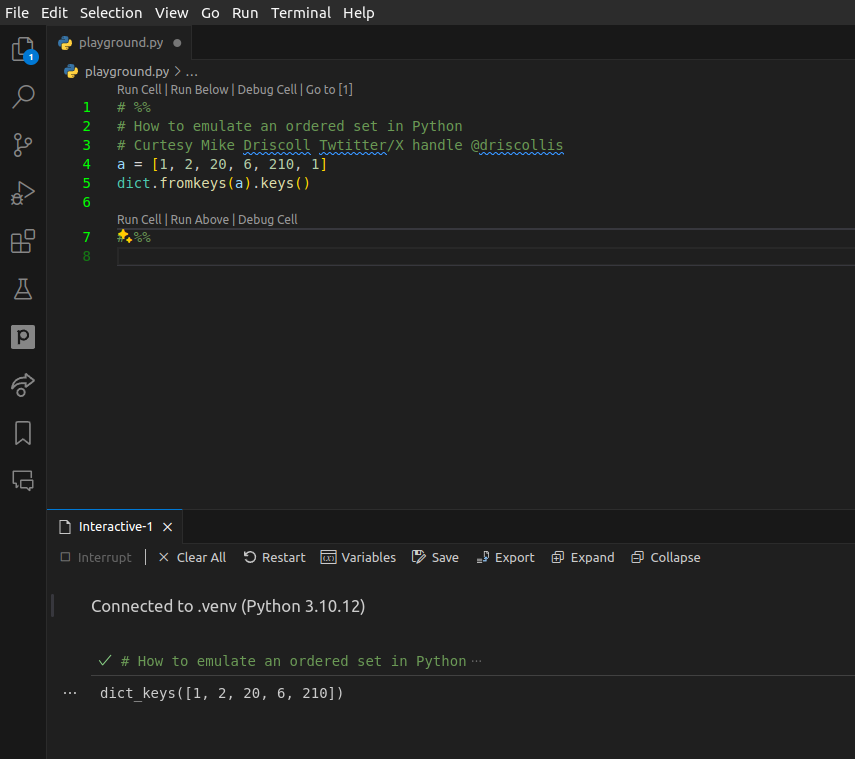The width and height of the screenshot is (855, 759).
Task: Clear All outputs in Interactive window
Action: coord(191,557)
